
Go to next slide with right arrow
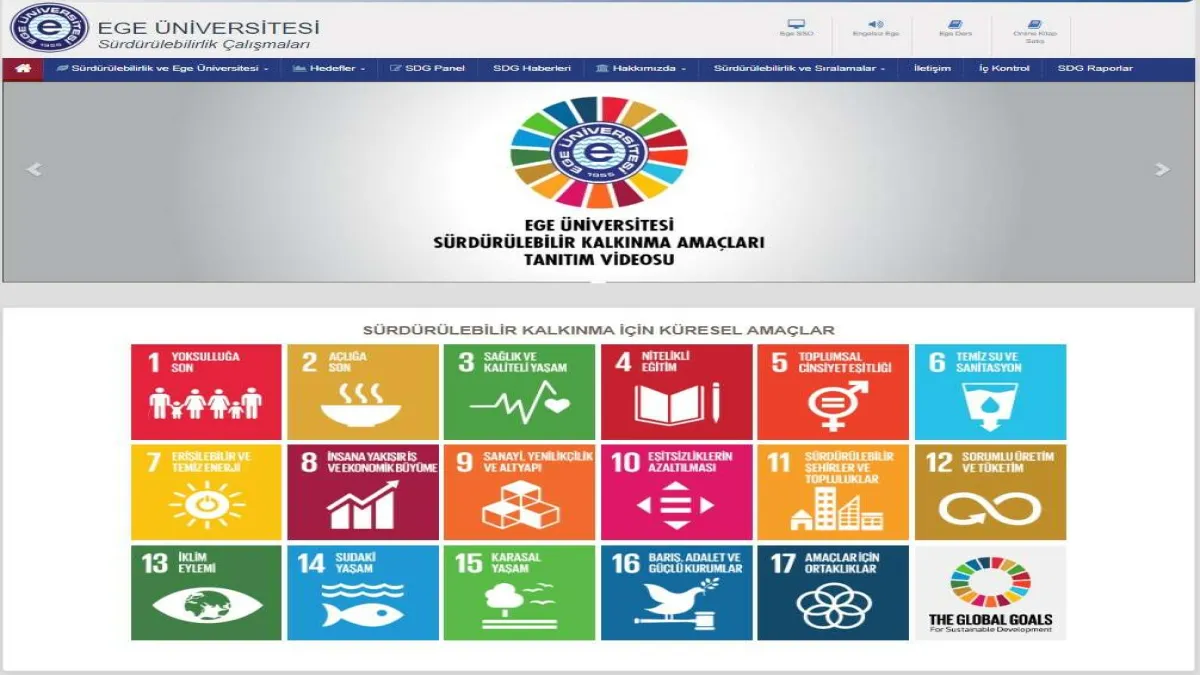click(1161, 170)
